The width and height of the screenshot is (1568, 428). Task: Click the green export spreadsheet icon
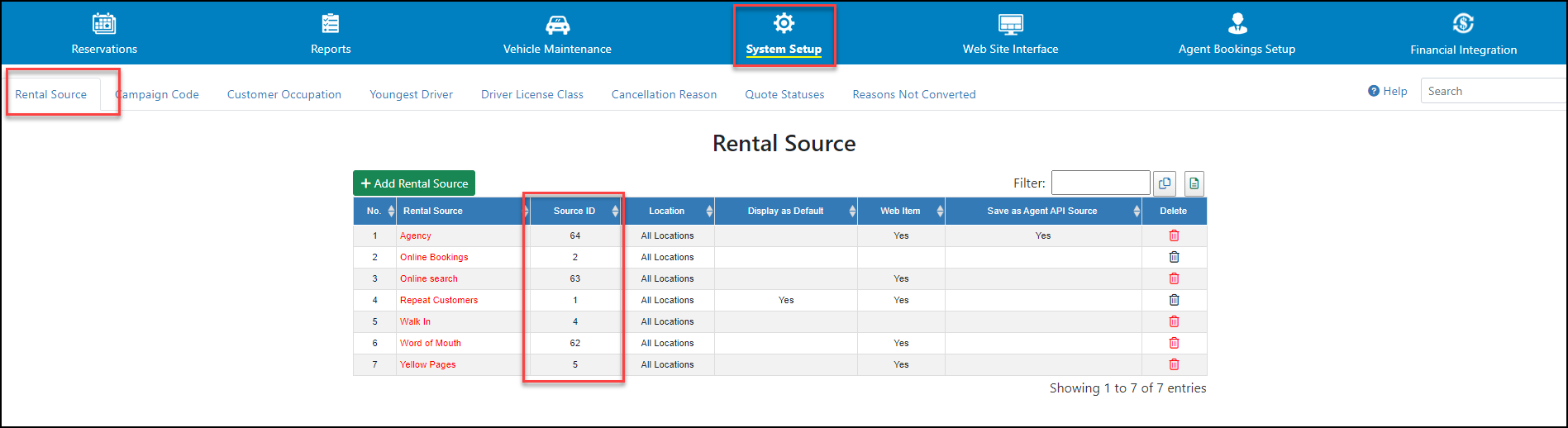click(1194, 183)
